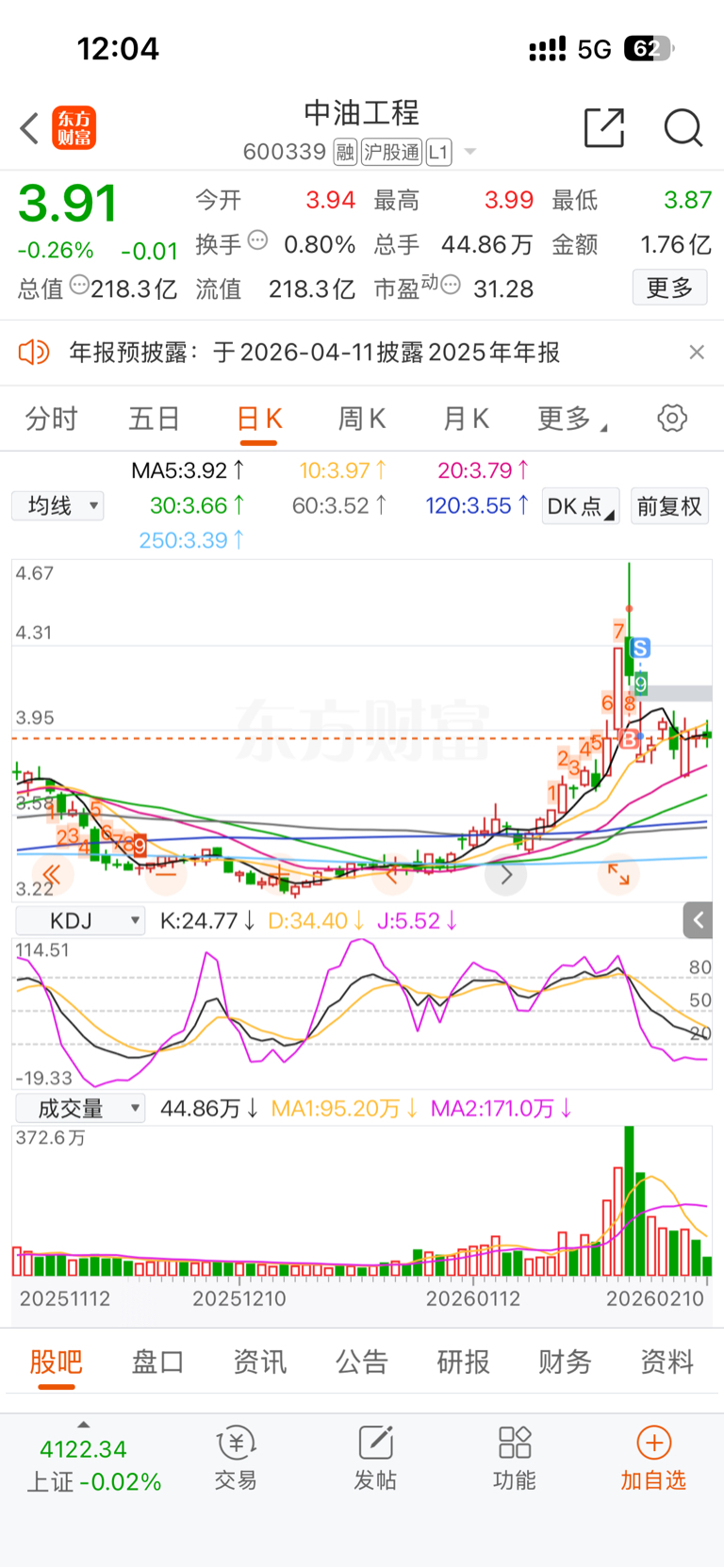The width and height of the screenshot is (724, 1568).
Task: Tap the red B buy signal marker
Action: click(x=630, y=739)
